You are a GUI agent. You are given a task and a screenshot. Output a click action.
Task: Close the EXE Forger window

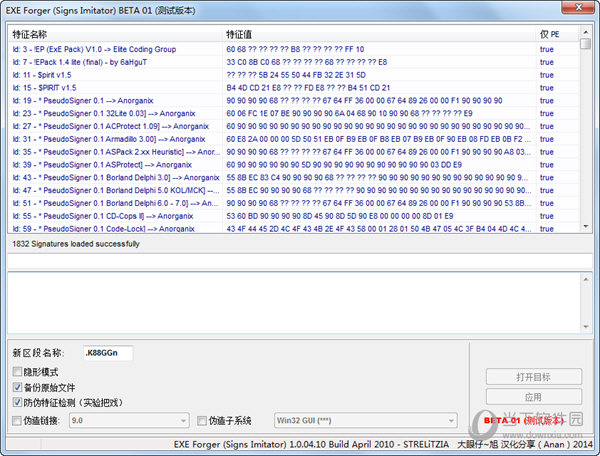[x=579, y=7]
